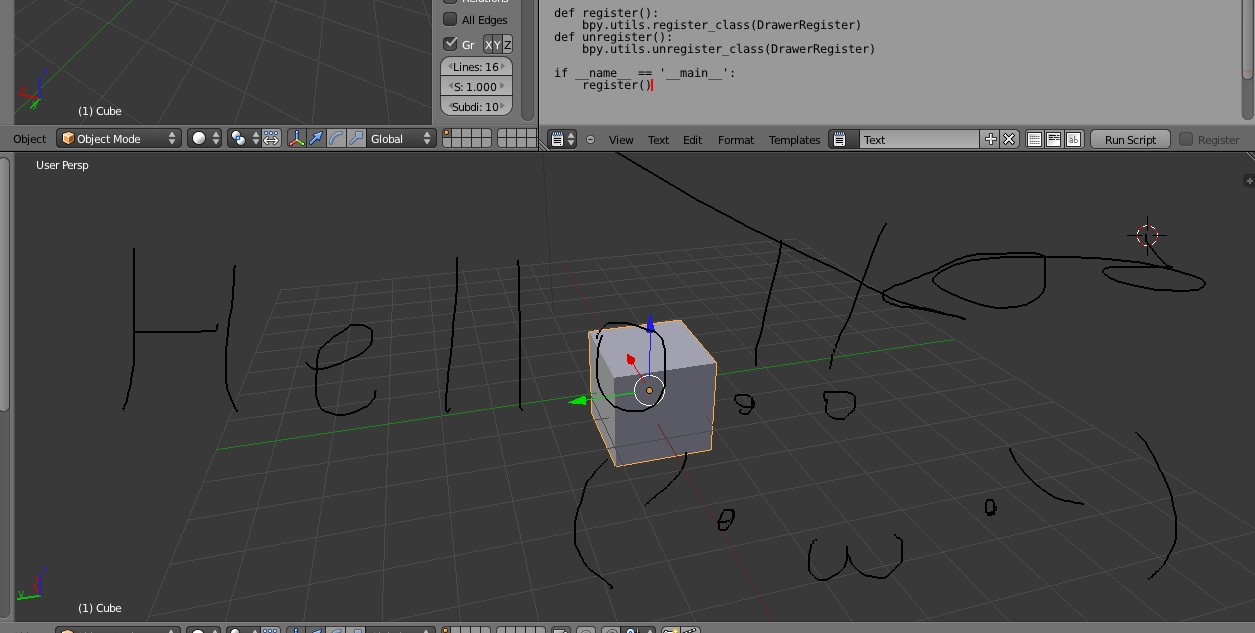
Task: Toggle syntax highlighting icon
Action: pos(1073,140)
